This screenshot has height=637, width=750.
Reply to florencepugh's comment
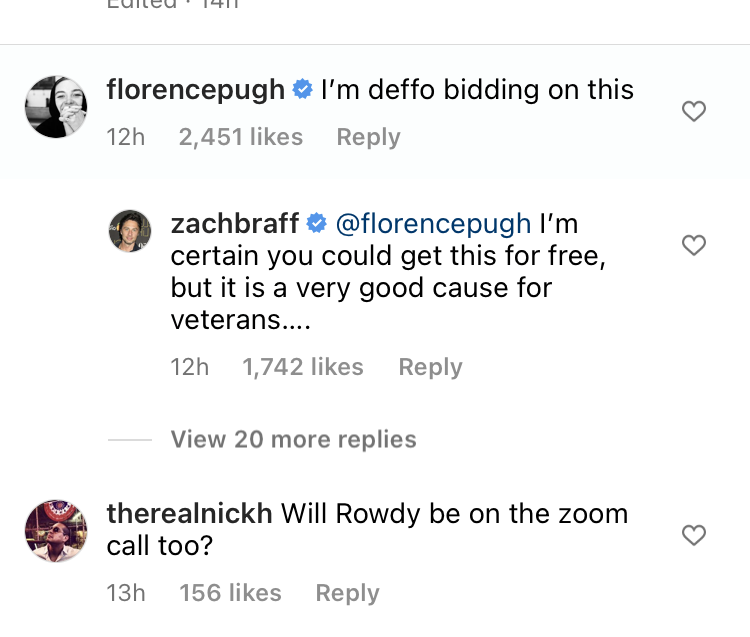click(x=368, y=137)
